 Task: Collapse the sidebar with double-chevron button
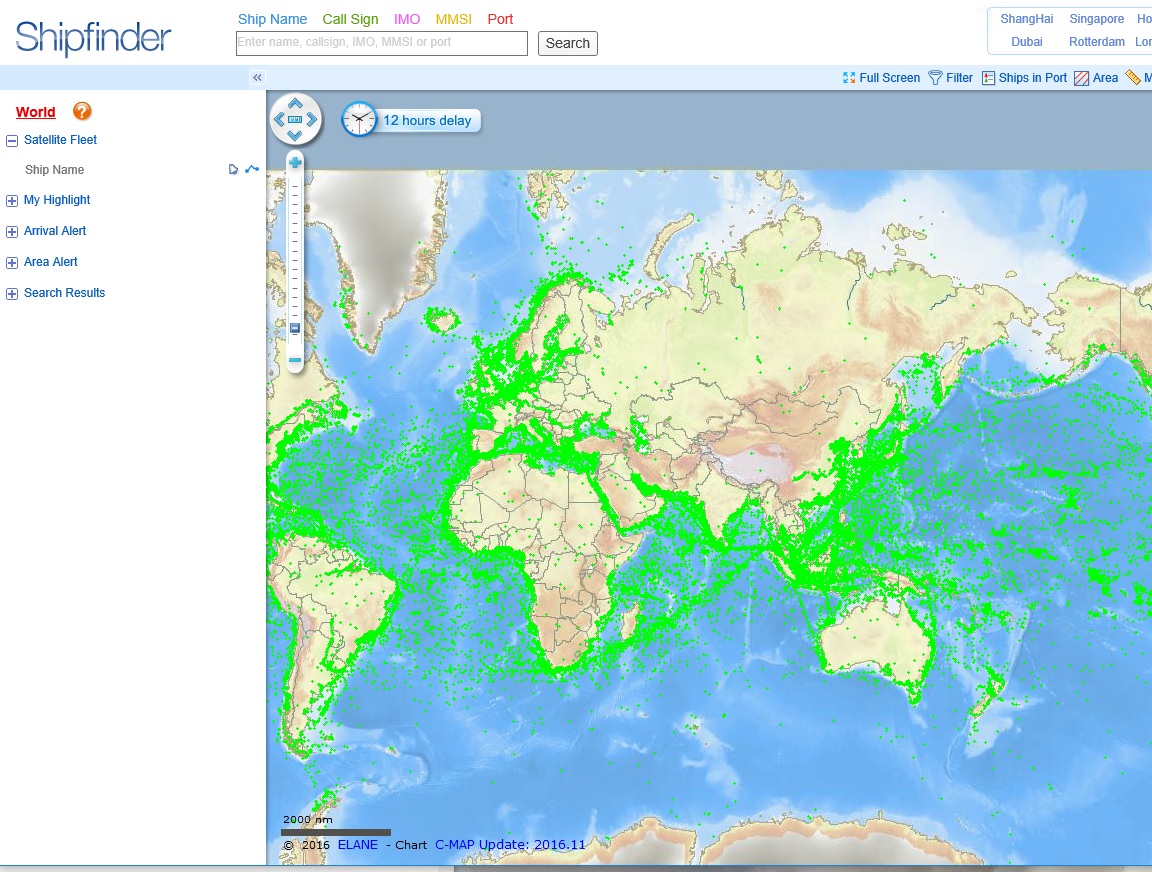[x=257, y=78]
